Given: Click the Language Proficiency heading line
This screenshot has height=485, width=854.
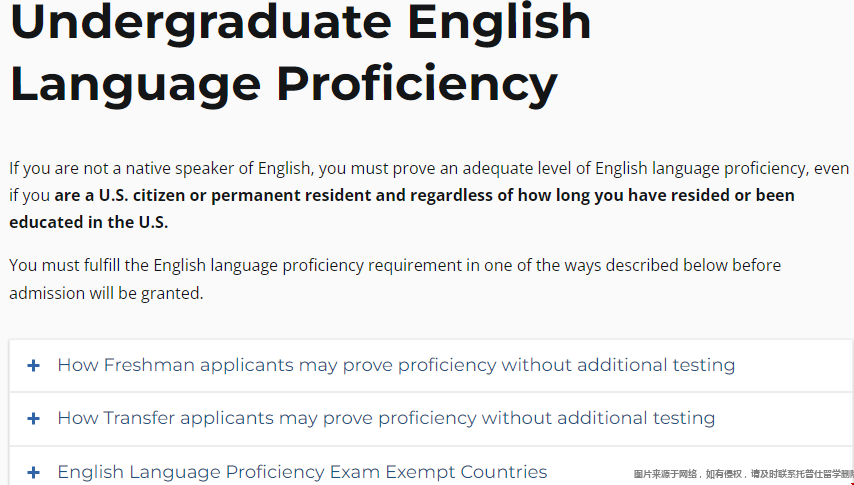Looking at the screenshot, I should coord(284,84).
